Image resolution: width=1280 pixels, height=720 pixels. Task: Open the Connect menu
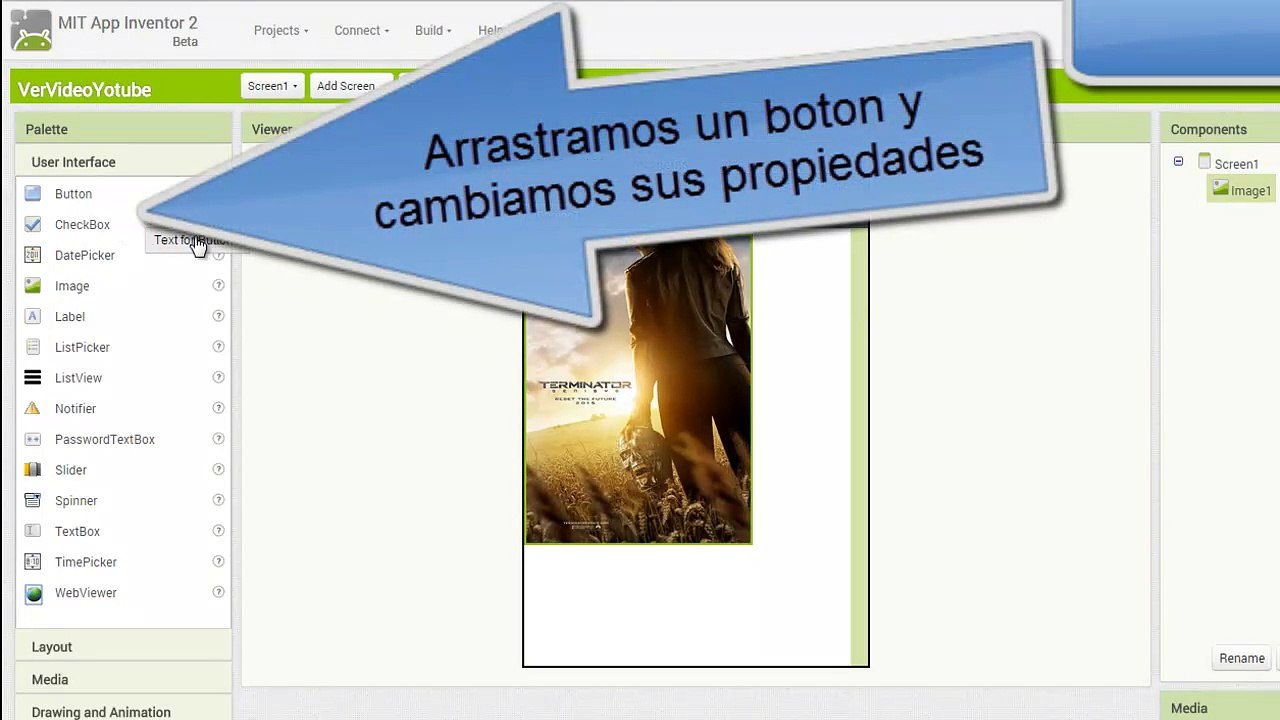point(362,30)
